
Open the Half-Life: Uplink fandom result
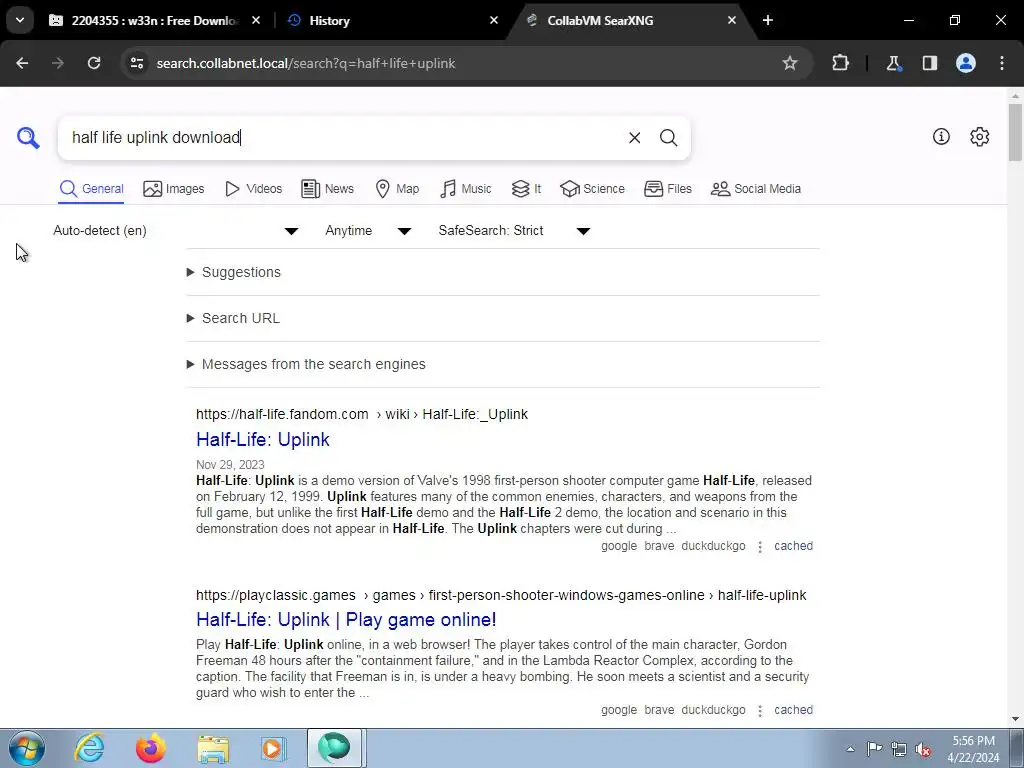(263, 440)
